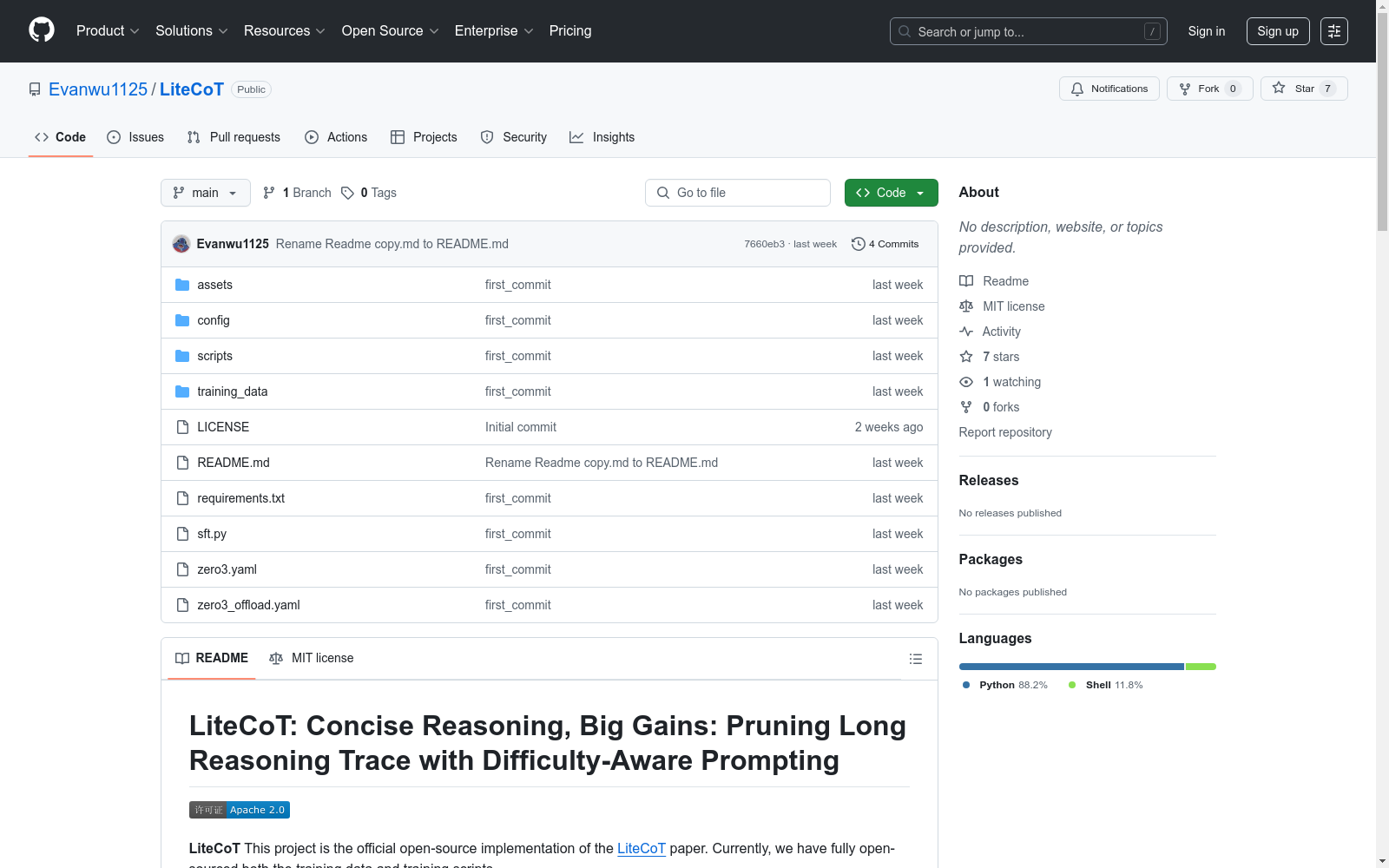Screen dimensions: 1389x868
Task: Open the Pricing page
Action: (x=570, y=30)
